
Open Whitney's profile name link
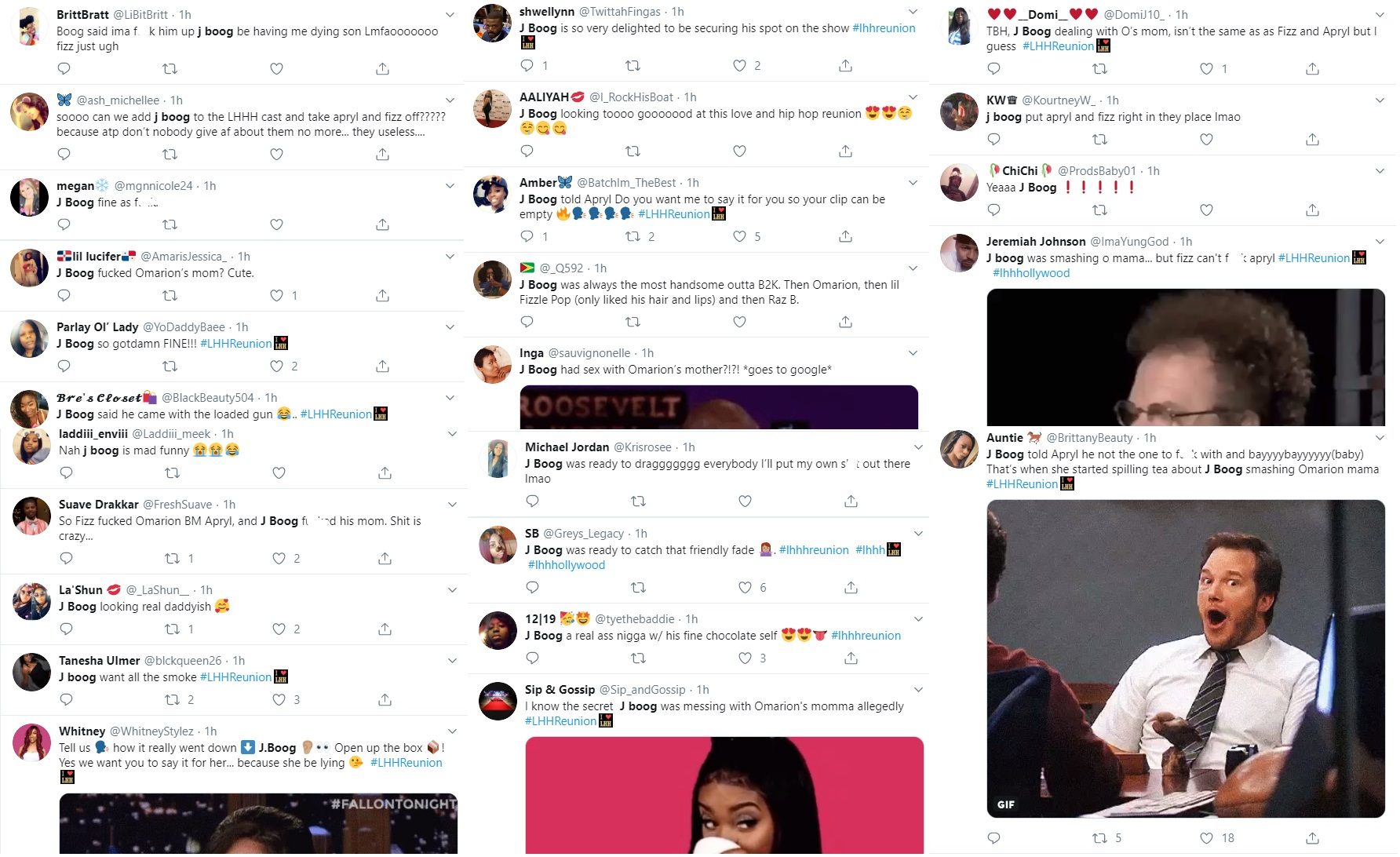pyautogui.click(x=82, y=731)
